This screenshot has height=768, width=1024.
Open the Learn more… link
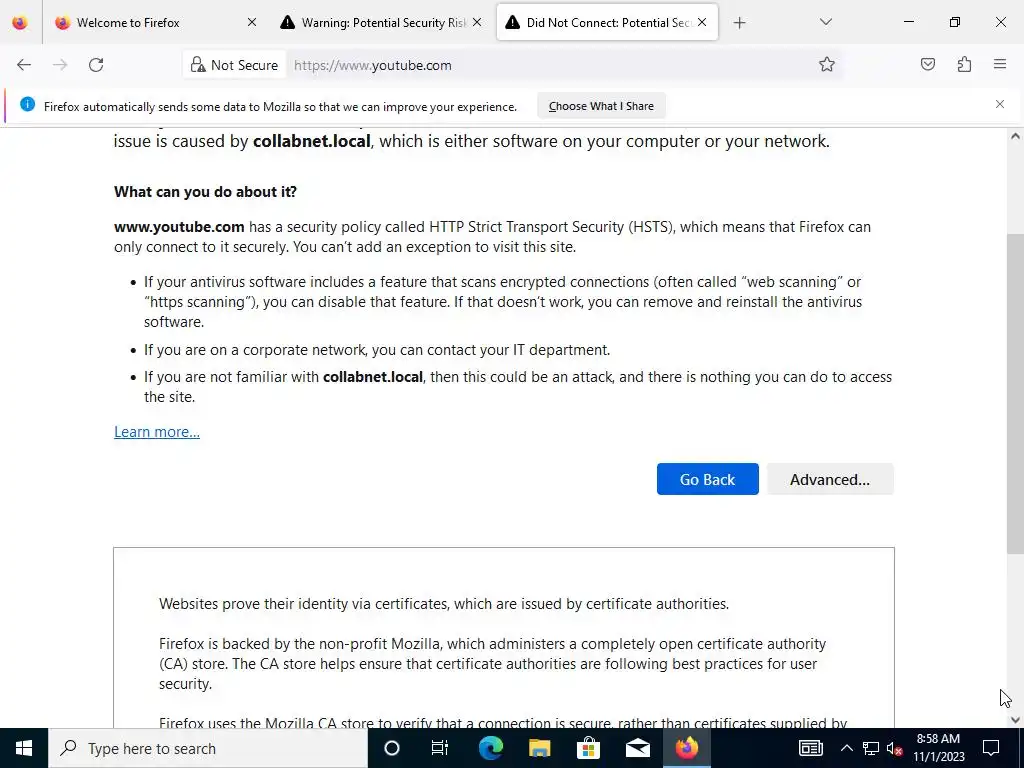pos(157,432)
